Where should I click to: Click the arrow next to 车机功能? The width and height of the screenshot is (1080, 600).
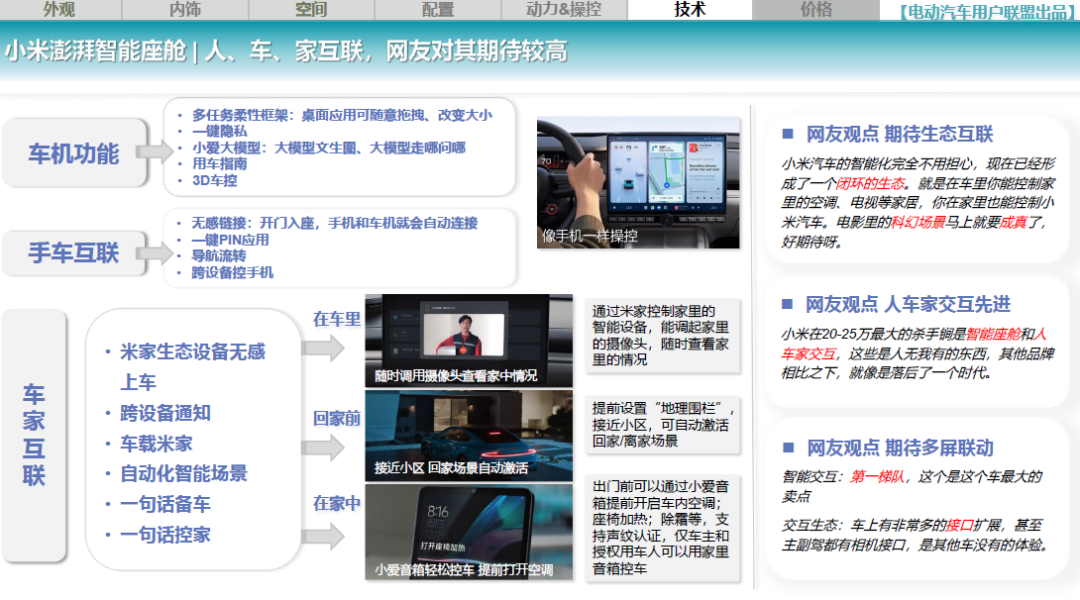[x=154, y=152]
